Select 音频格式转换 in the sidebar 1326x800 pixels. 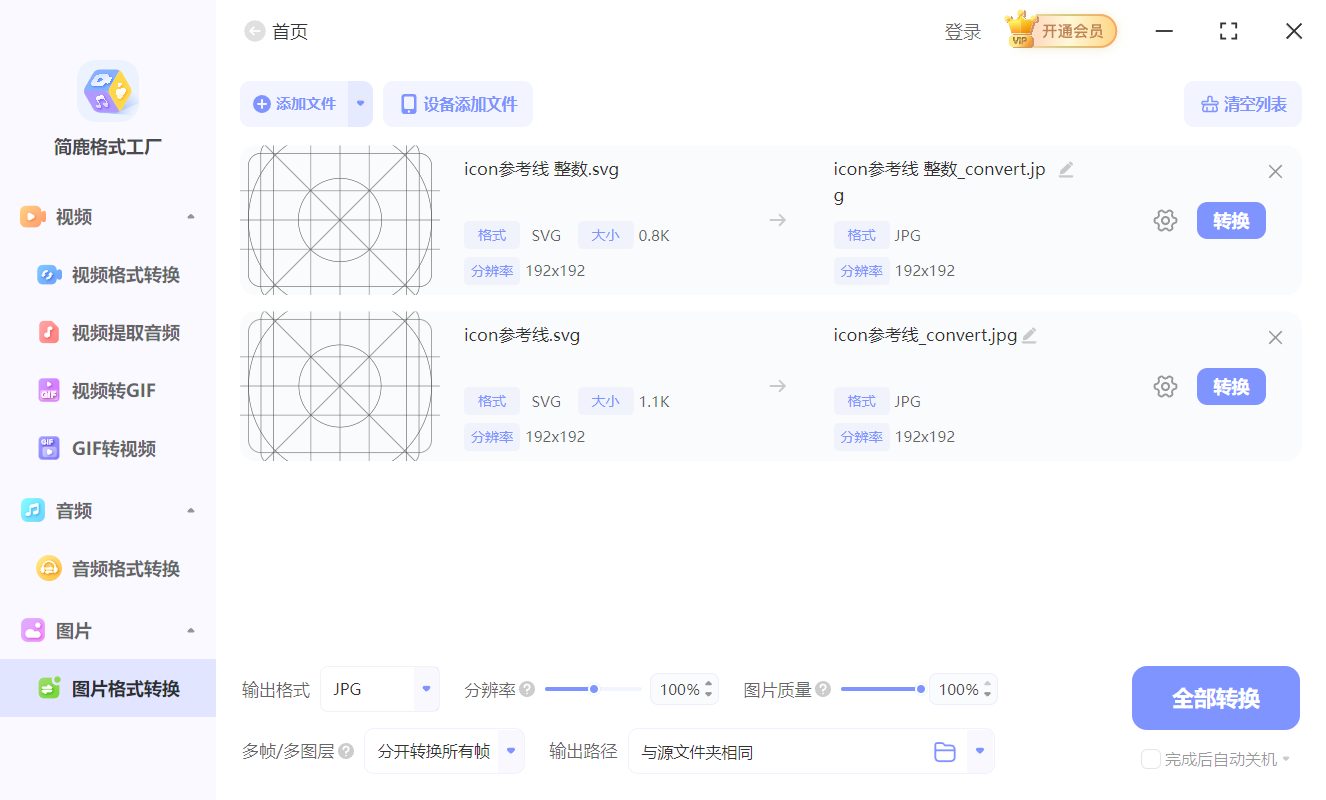pyautogui.click(x=108, y=569)
